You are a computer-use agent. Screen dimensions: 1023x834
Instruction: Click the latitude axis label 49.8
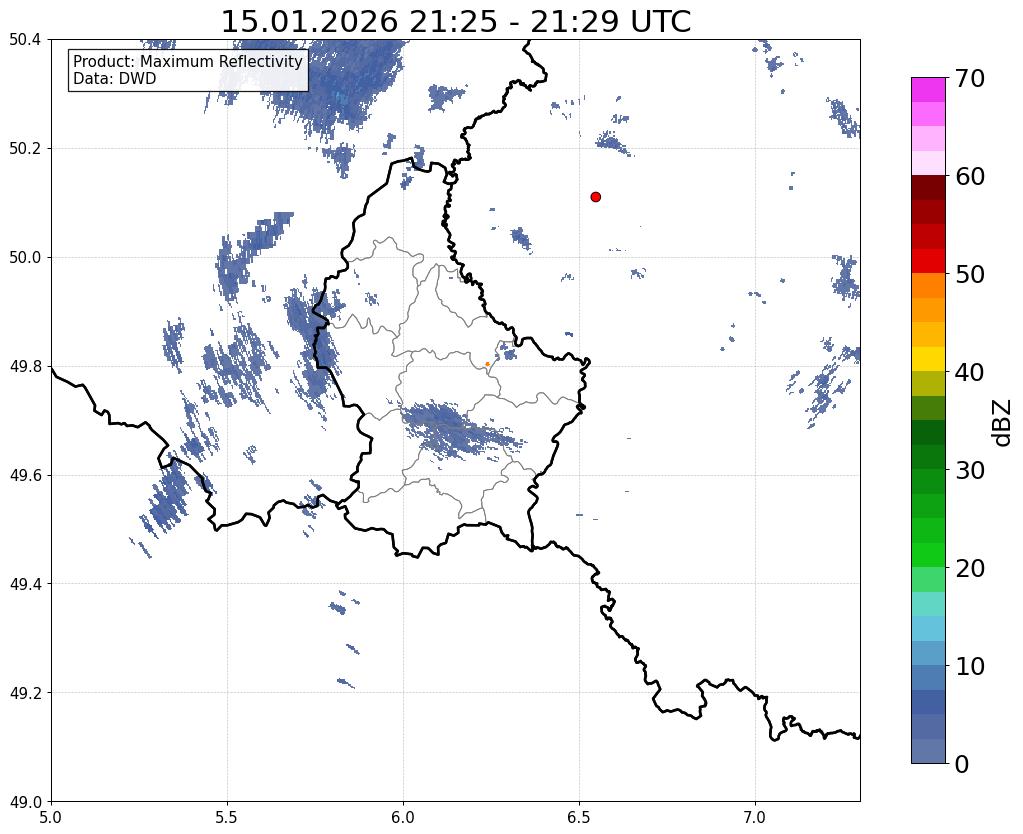coord(25,366)
